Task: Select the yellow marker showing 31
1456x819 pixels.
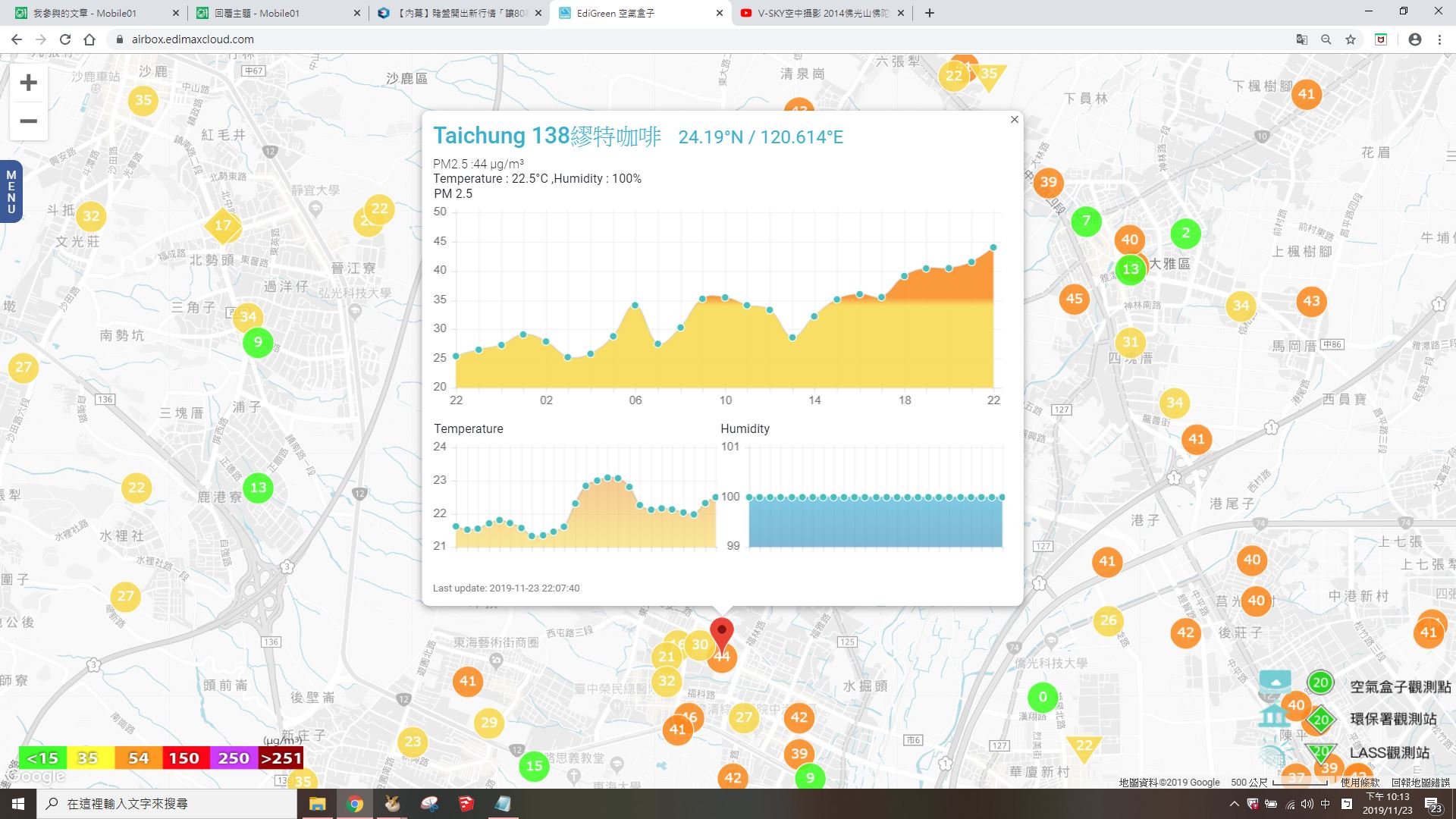Action: pos(1130,342)
